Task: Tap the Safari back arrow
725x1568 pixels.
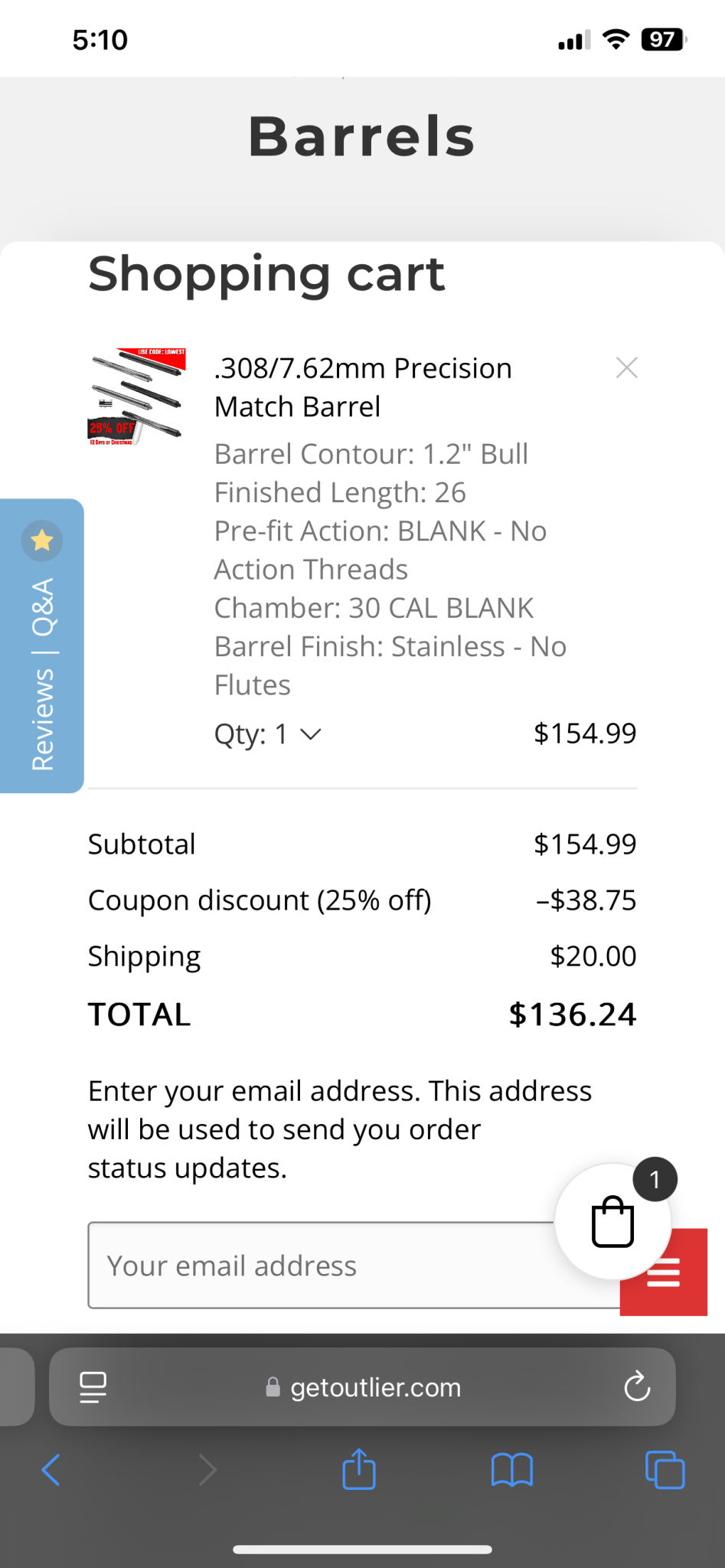Action: coord(51,1469)
